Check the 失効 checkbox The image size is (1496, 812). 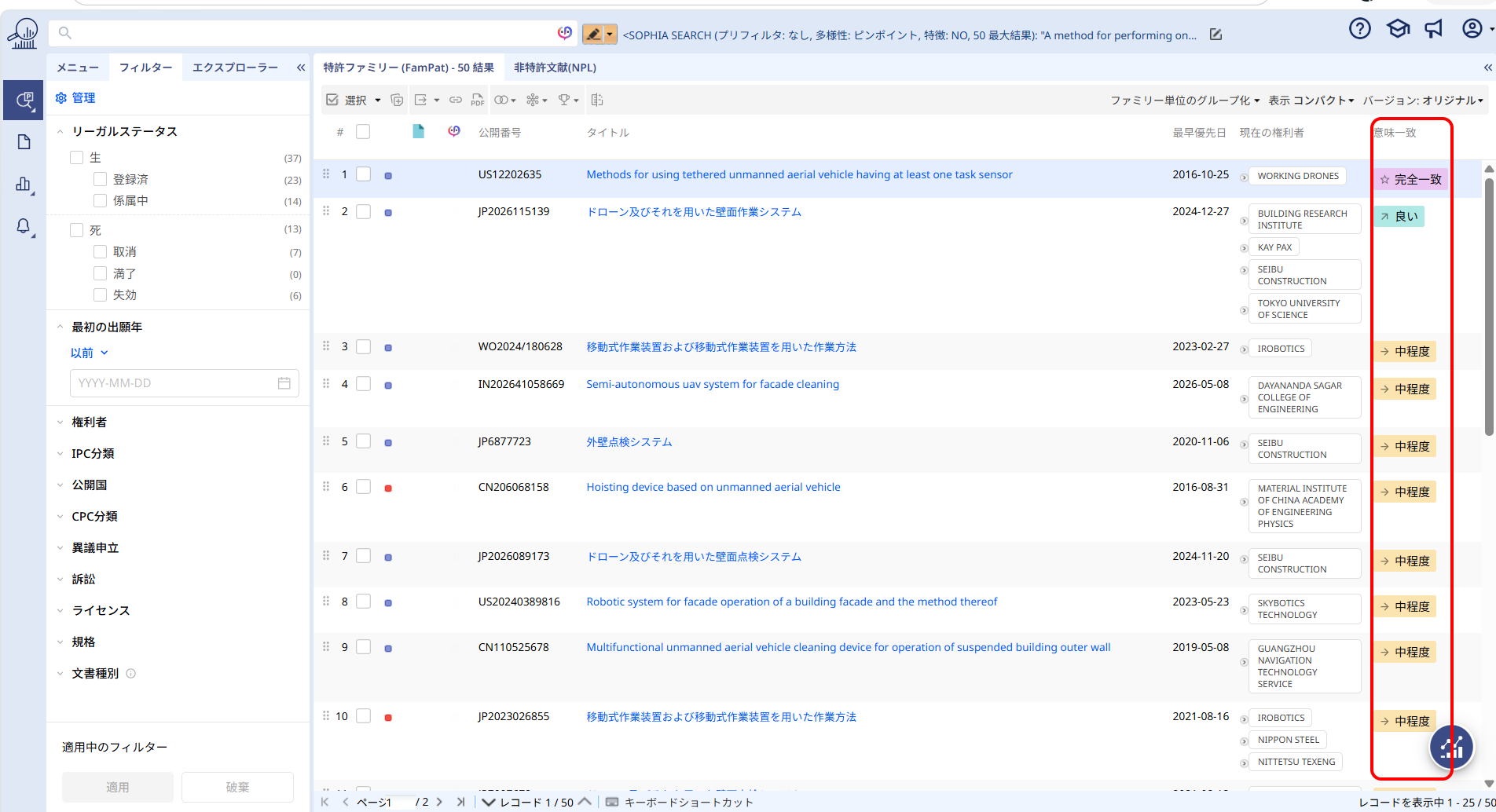click(100, 294)
